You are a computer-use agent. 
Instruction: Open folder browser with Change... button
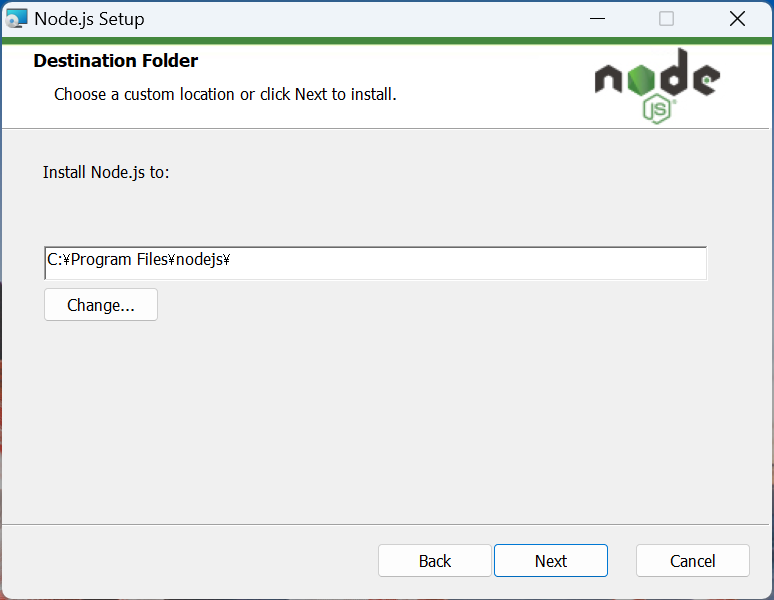tap(101, 305)
